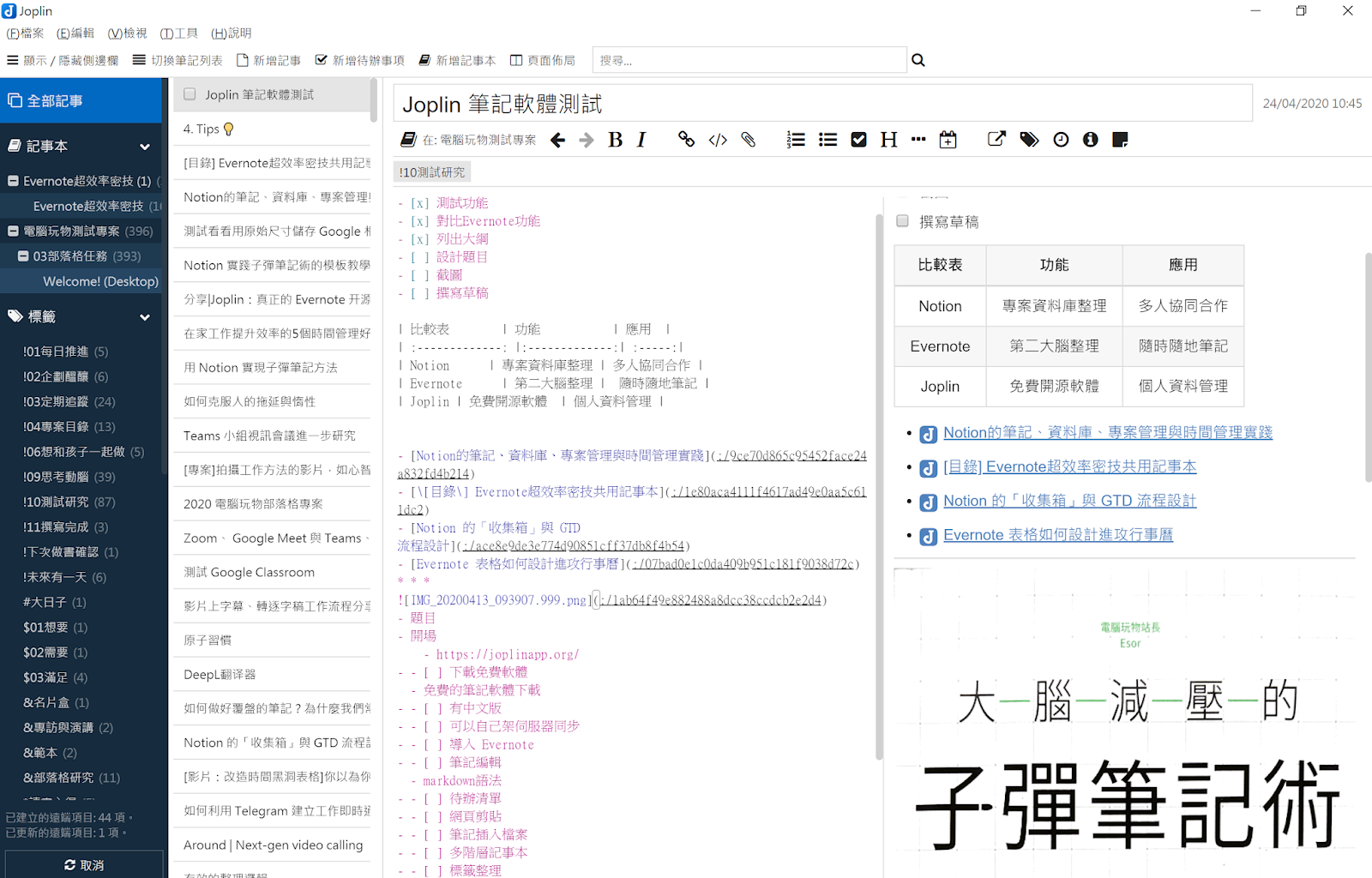
Task: Go forward with the right arrow icon
Action: click(587, 140)
